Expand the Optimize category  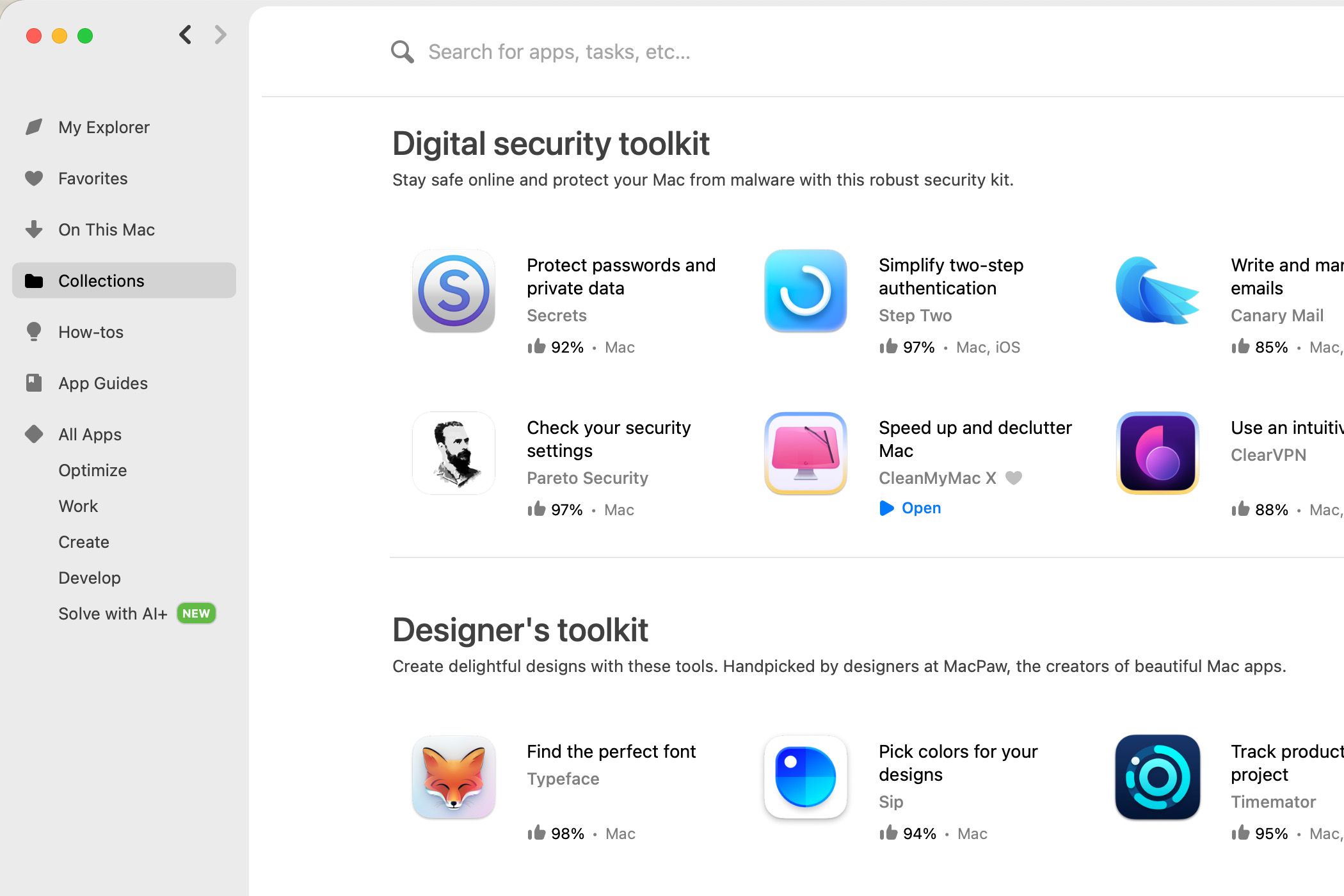pos(91,470)
